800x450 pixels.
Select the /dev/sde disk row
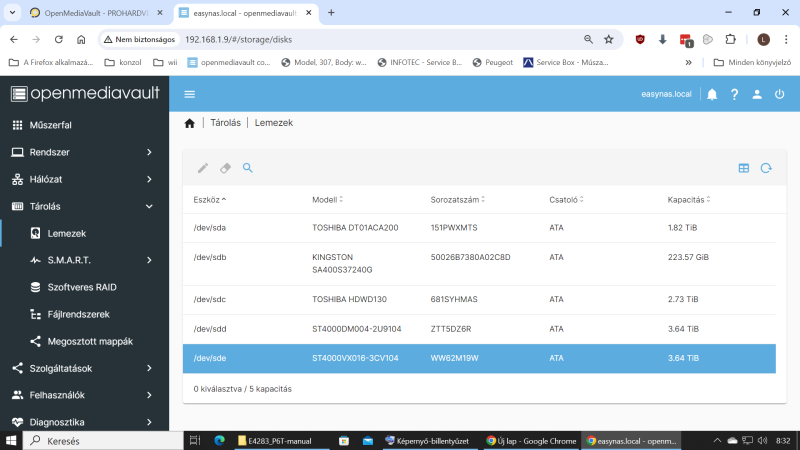[479, 358]
